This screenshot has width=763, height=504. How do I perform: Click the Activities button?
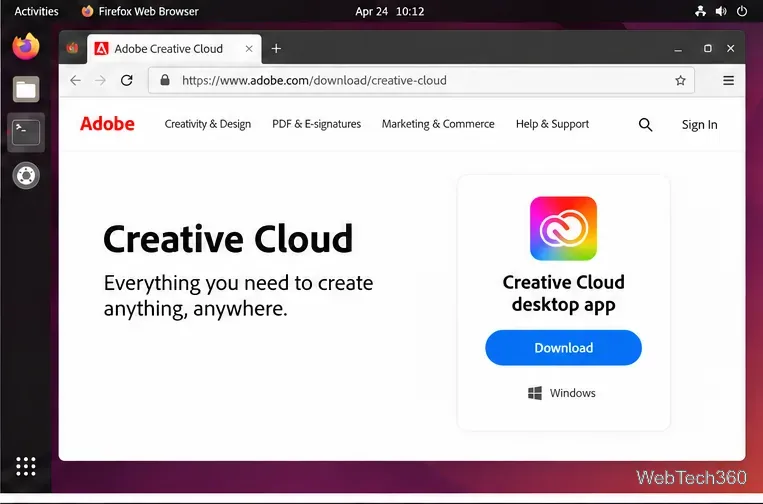(36, 11)
